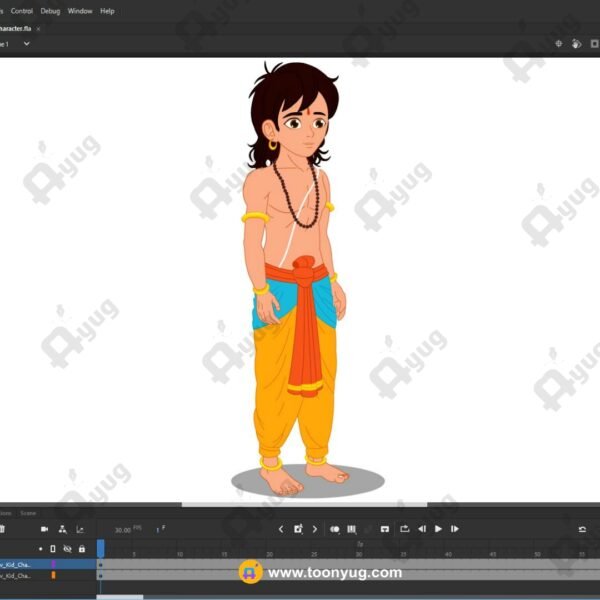Screen dimensions: 600x600
Task: Open the Control menu
Action: (x=21, y=11)
